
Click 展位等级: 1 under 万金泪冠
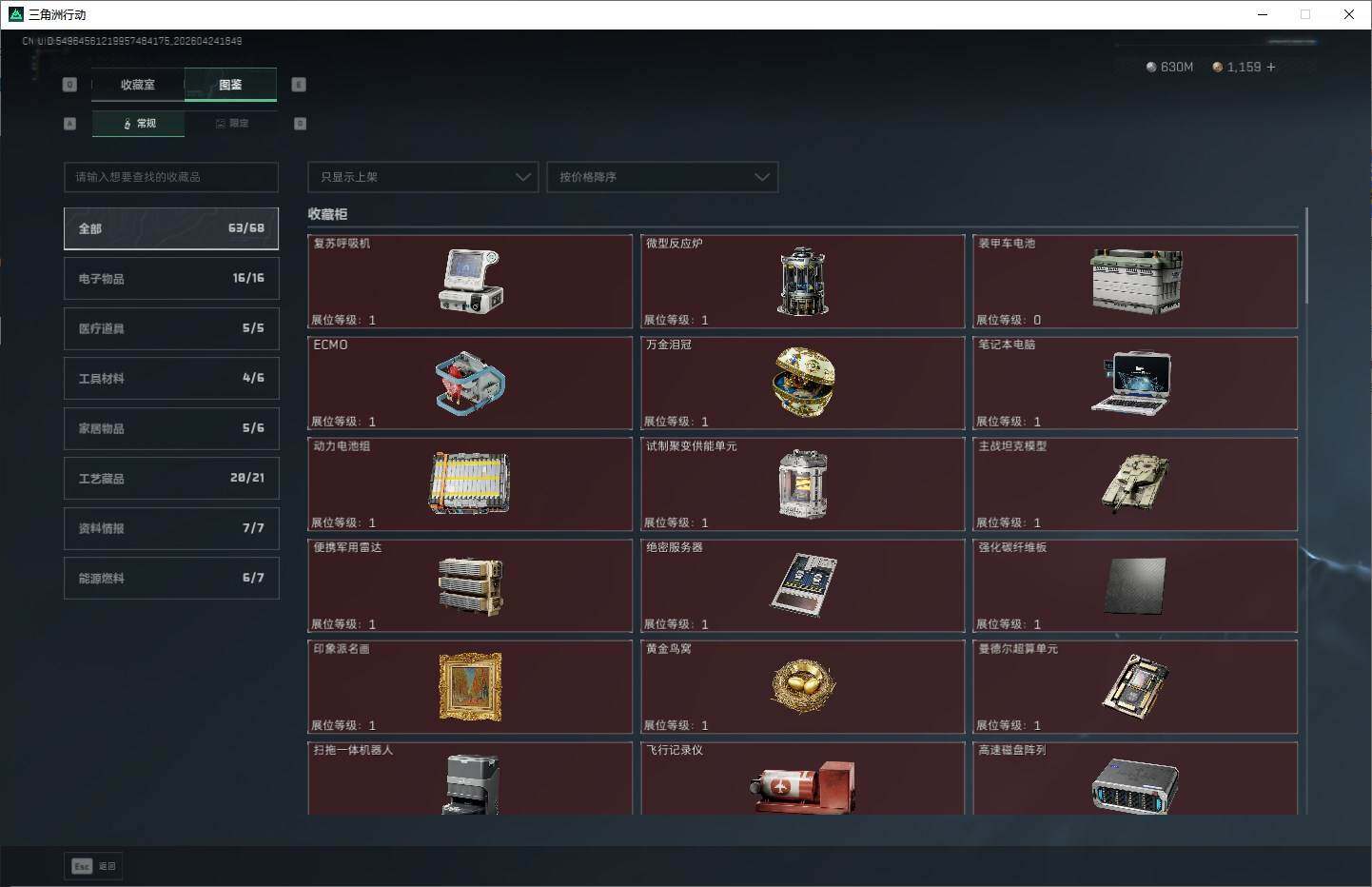(x=676, y=422)
